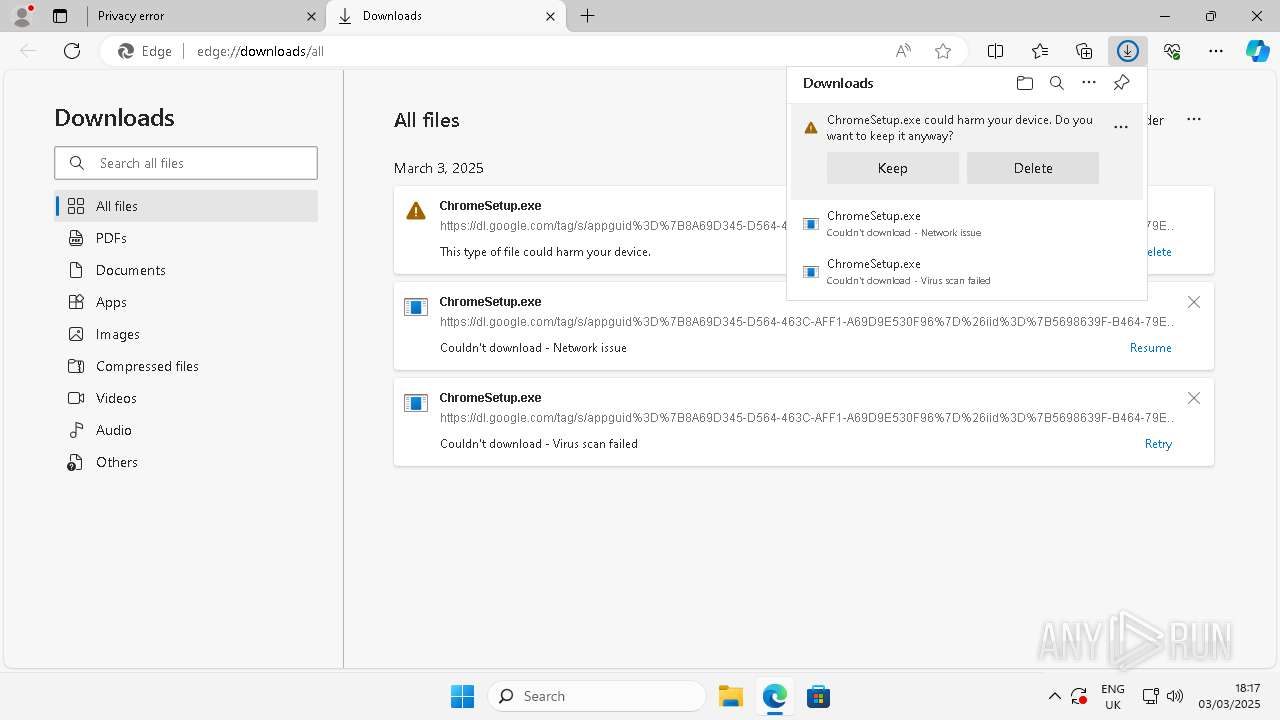The height and width of the screenshot is (720, 1280).
Task: Click the browser refresh icon
Action: point(72,51)
